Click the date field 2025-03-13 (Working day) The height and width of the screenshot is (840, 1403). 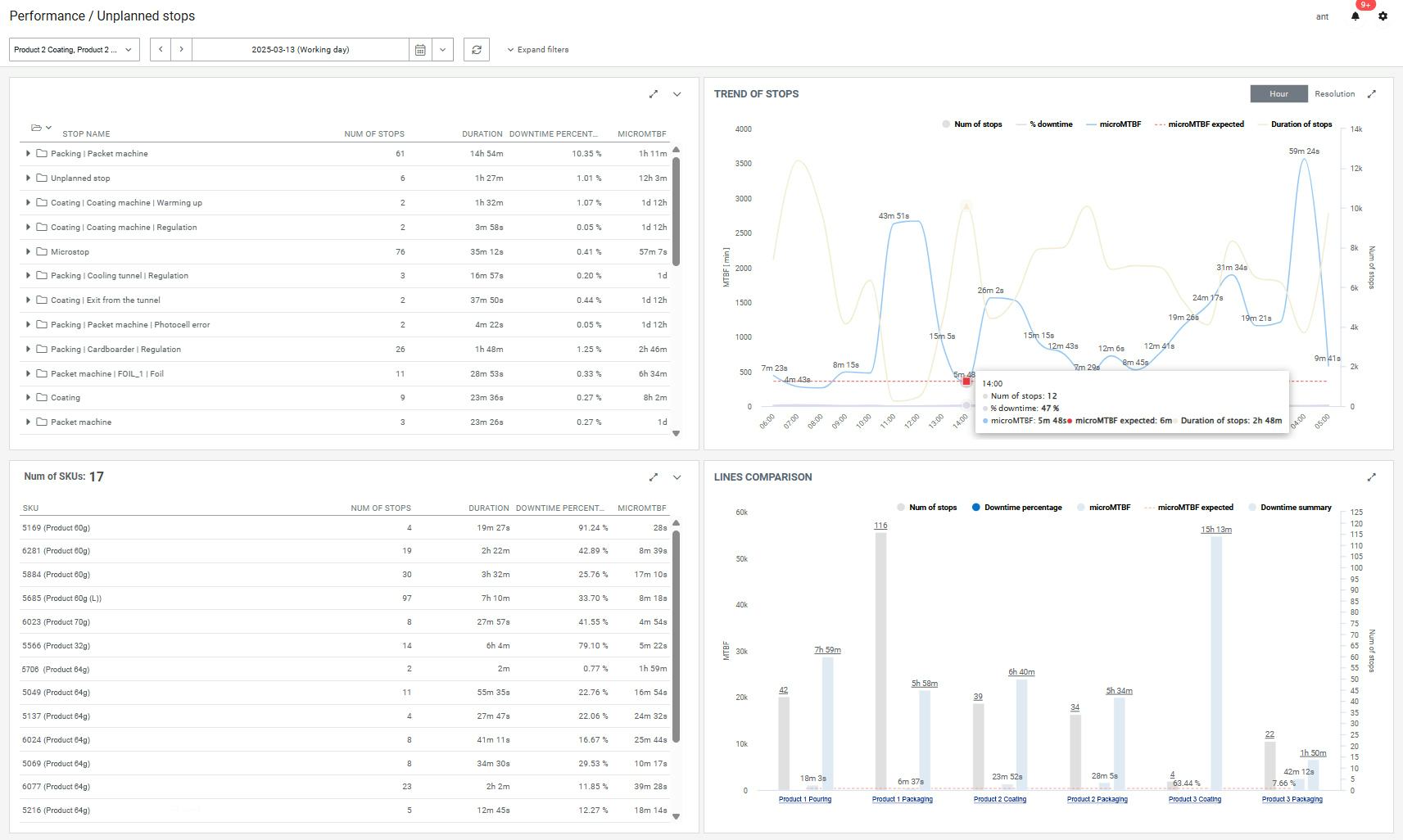click(x=301, y=50)
